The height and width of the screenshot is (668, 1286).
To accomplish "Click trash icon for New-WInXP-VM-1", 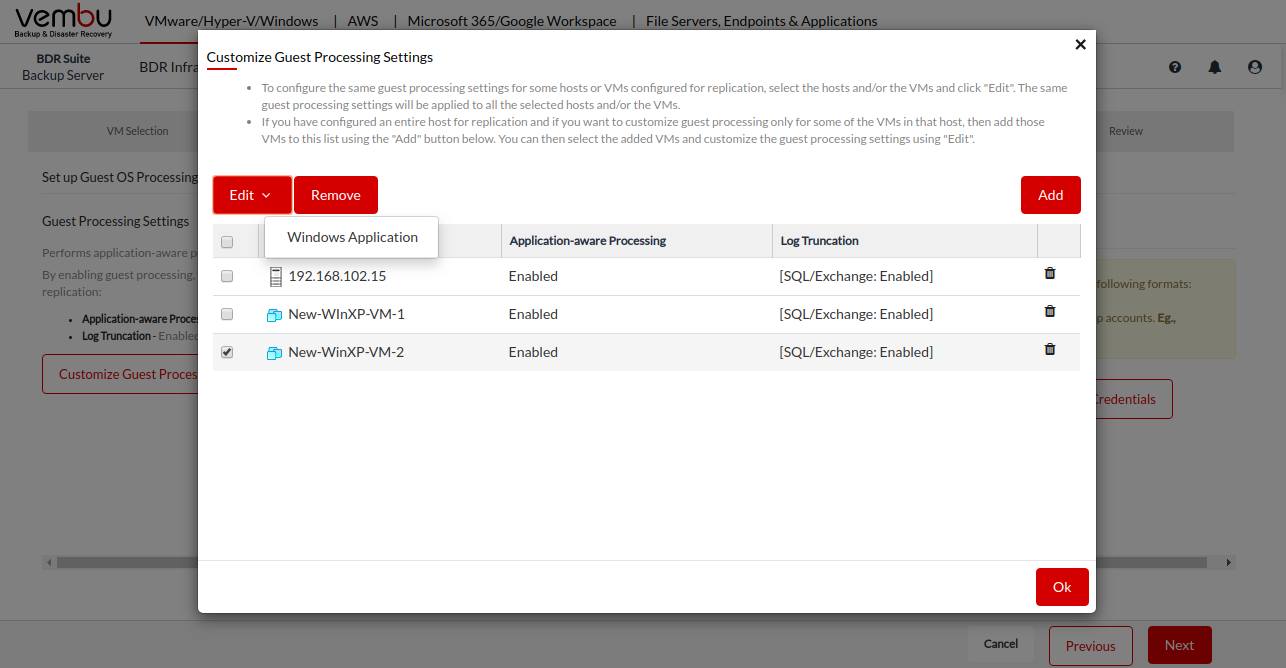I will click(1049, 311).
